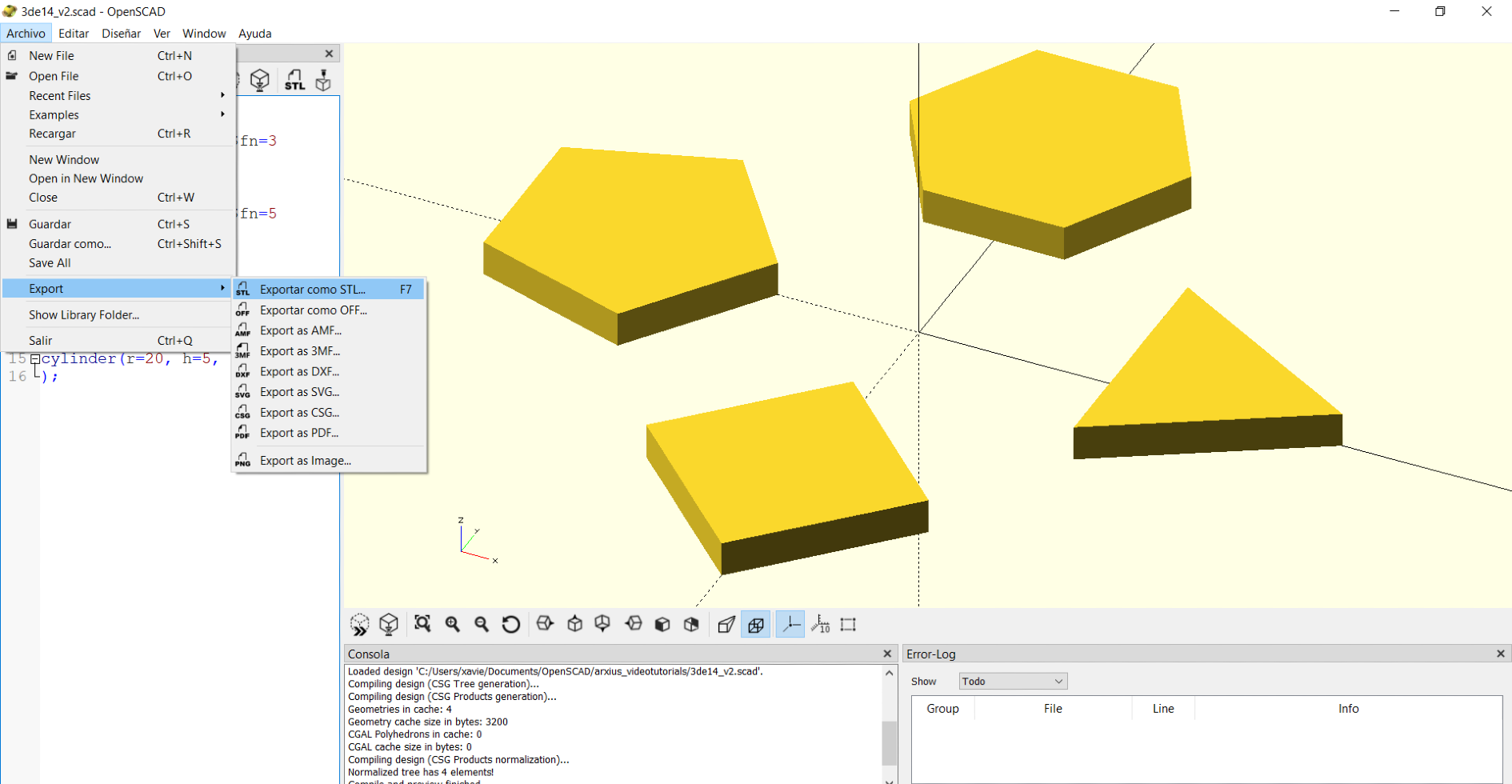Open the Todo dropdown in Error-Log

pos(1012,681)
